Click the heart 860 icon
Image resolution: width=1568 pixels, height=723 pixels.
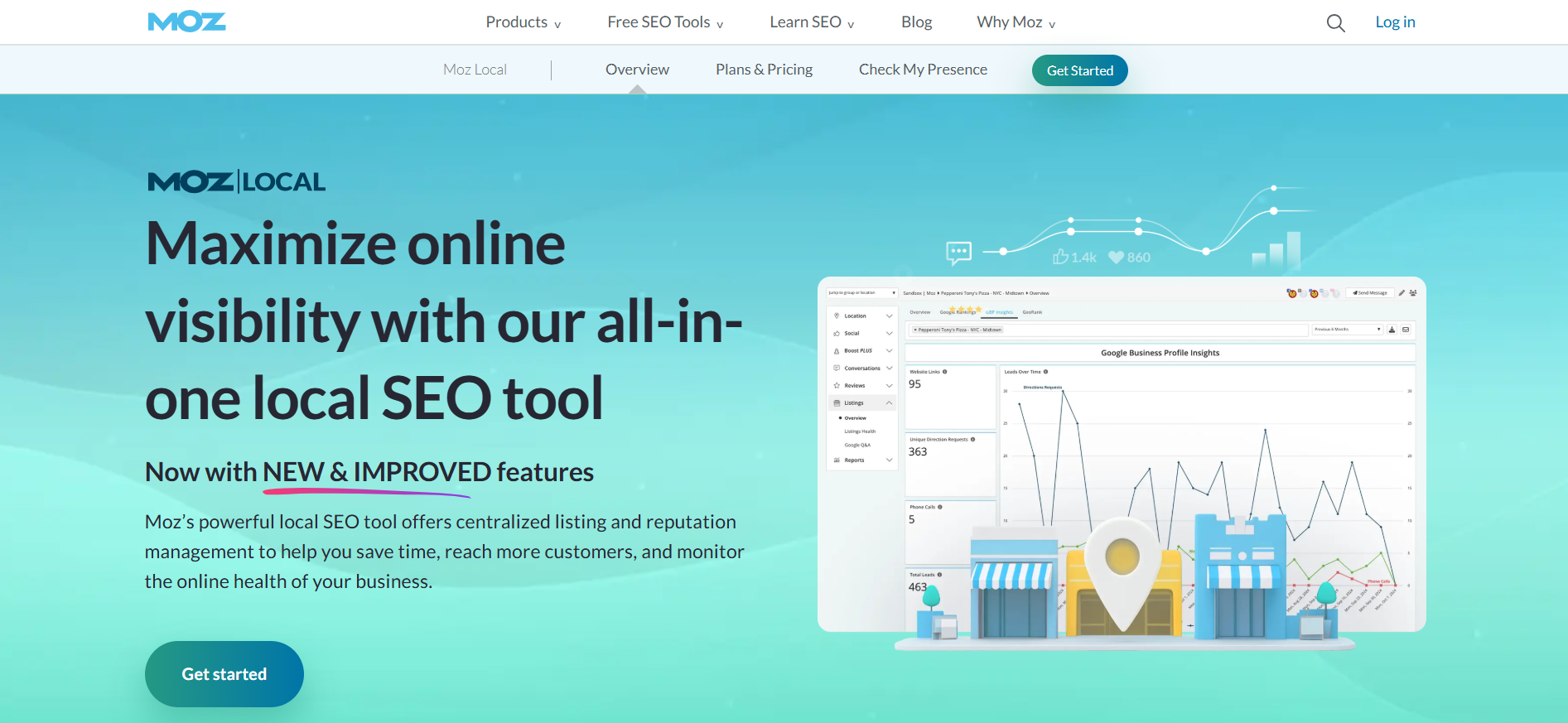coord(1116,258)
